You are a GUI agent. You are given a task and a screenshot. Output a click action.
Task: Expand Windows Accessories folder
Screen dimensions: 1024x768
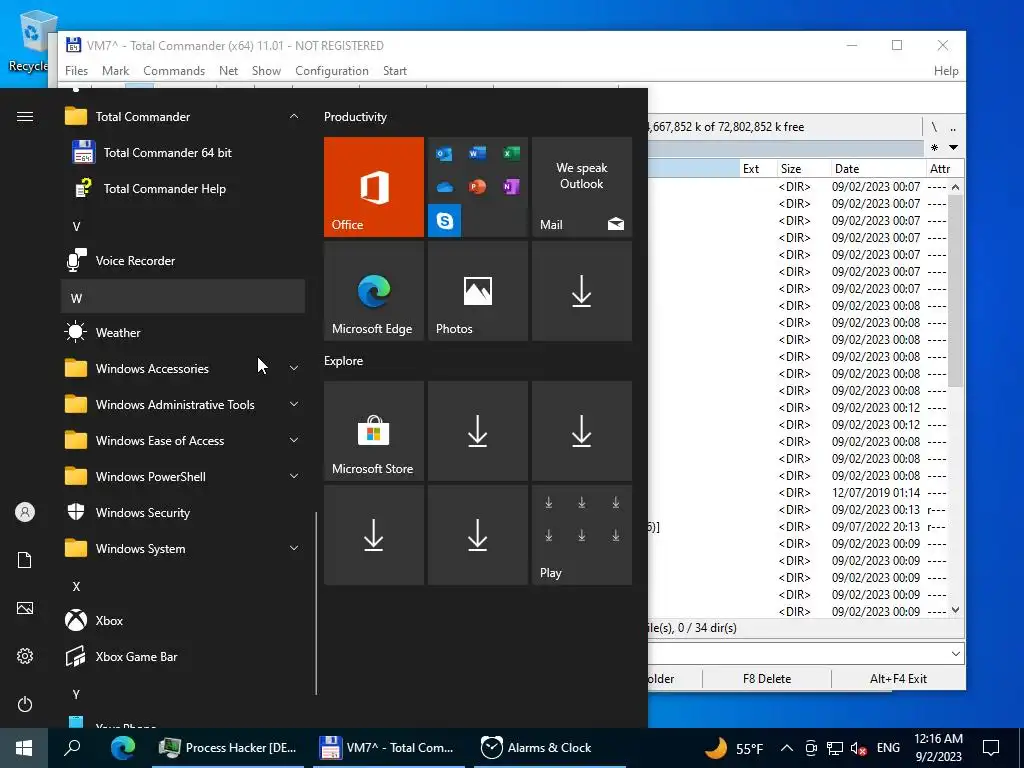click(x=294, y=368)
